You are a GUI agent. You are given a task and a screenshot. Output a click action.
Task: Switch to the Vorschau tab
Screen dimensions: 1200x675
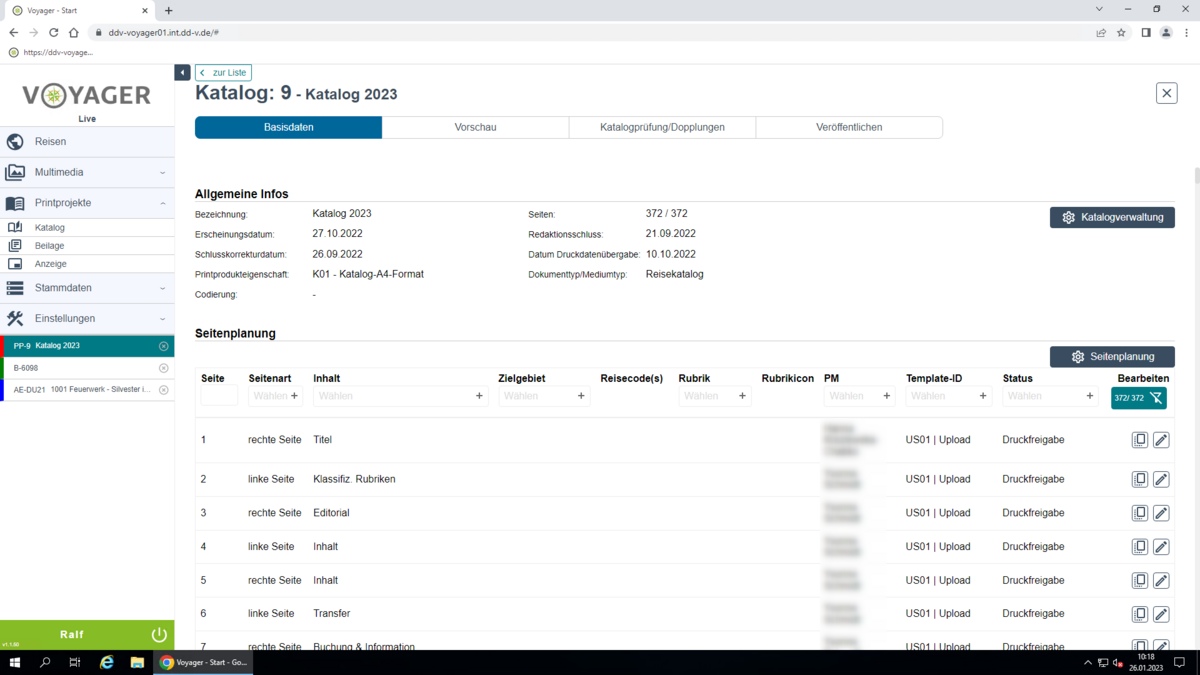coord(475,127)
